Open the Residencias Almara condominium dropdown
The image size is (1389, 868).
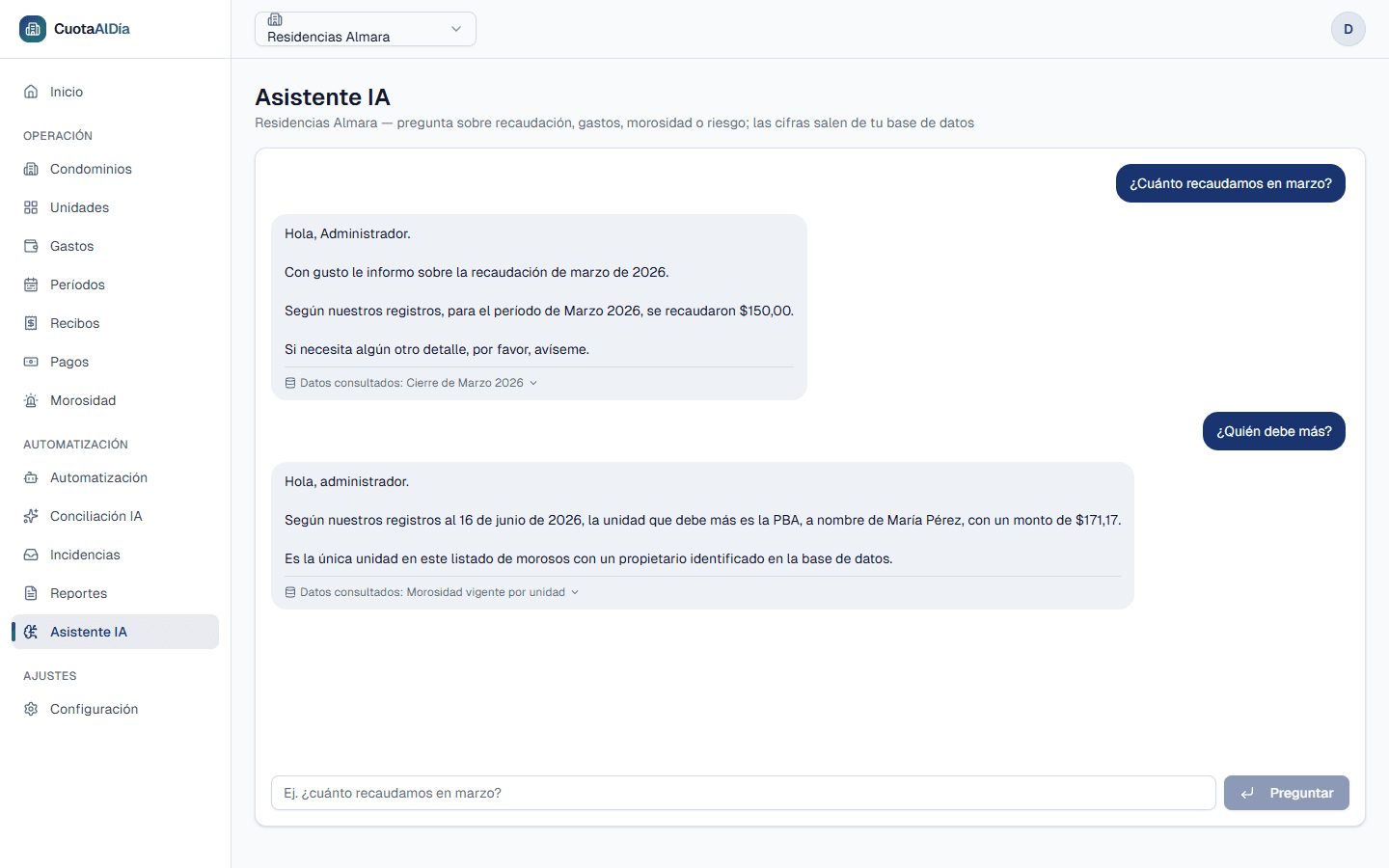(366, 29)
